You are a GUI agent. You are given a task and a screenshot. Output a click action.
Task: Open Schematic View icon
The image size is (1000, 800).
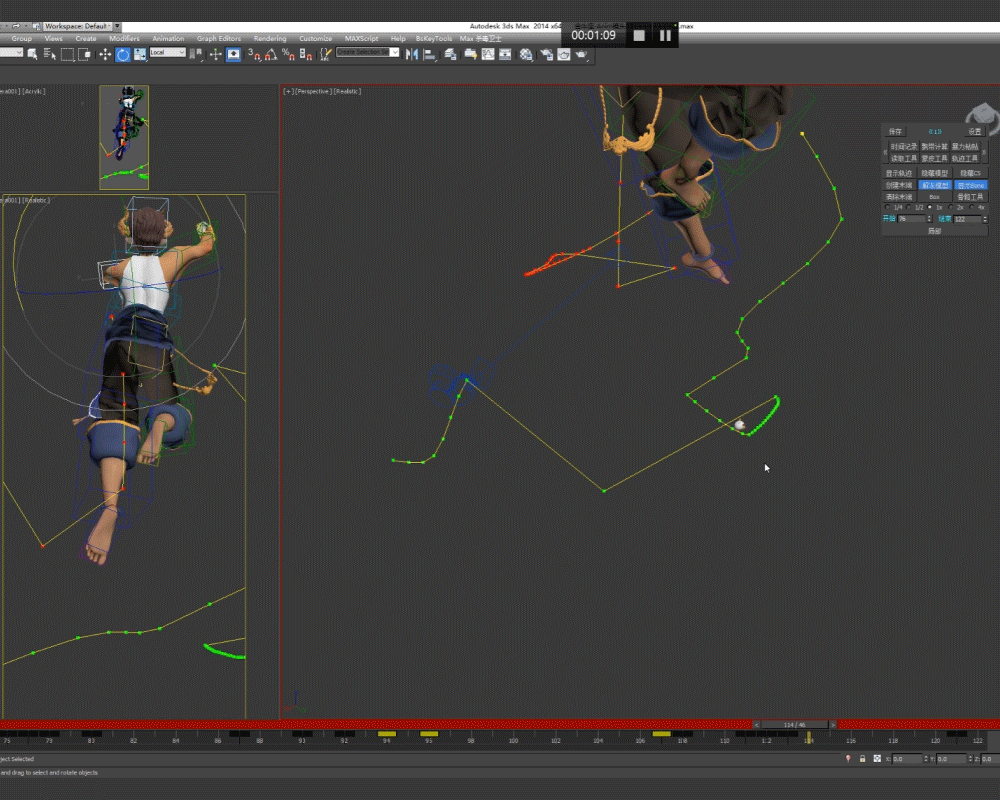505,55
